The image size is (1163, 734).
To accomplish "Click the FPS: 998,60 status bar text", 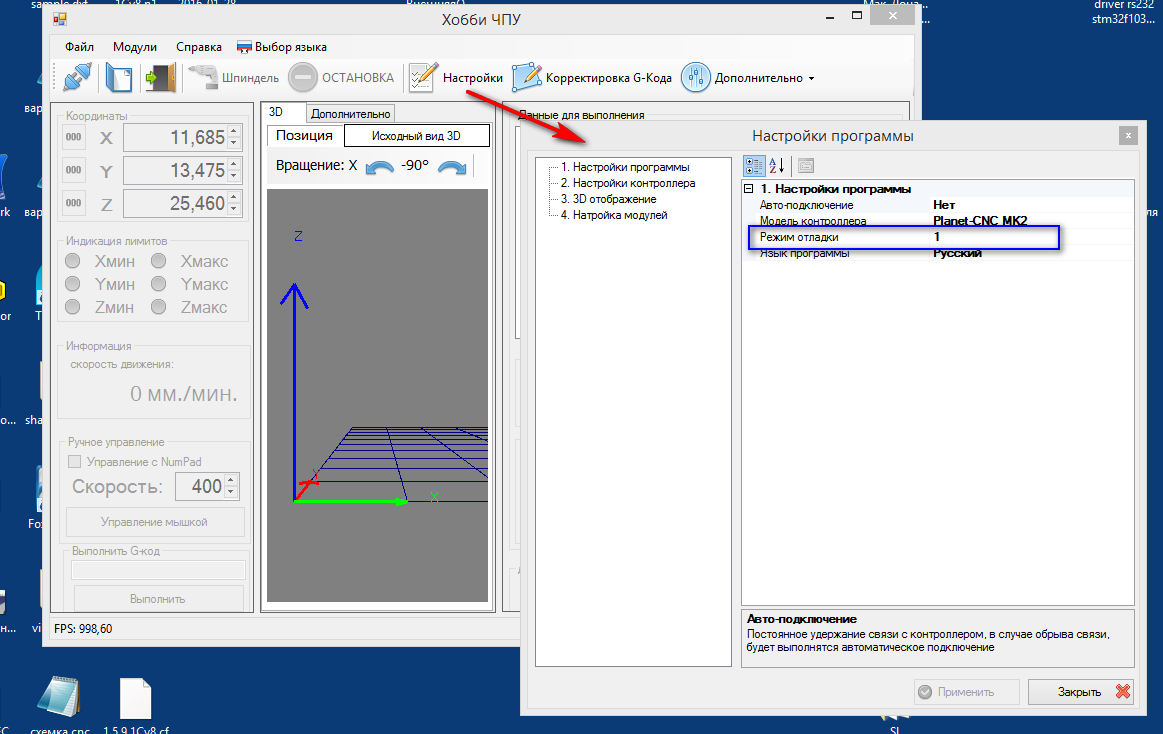I will coord(83,629).
